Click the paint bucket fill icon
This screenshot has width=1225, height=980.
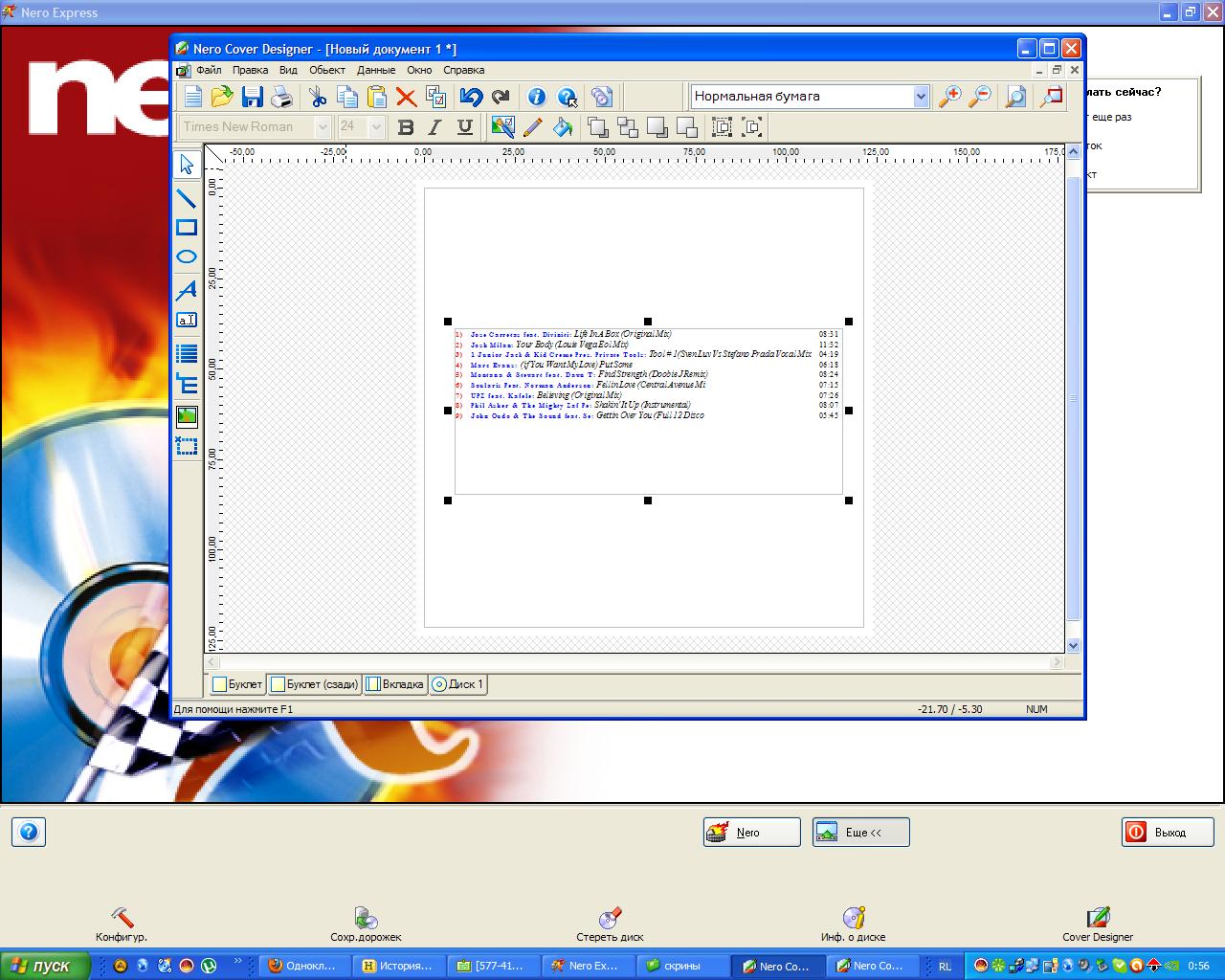coord(563,126)
